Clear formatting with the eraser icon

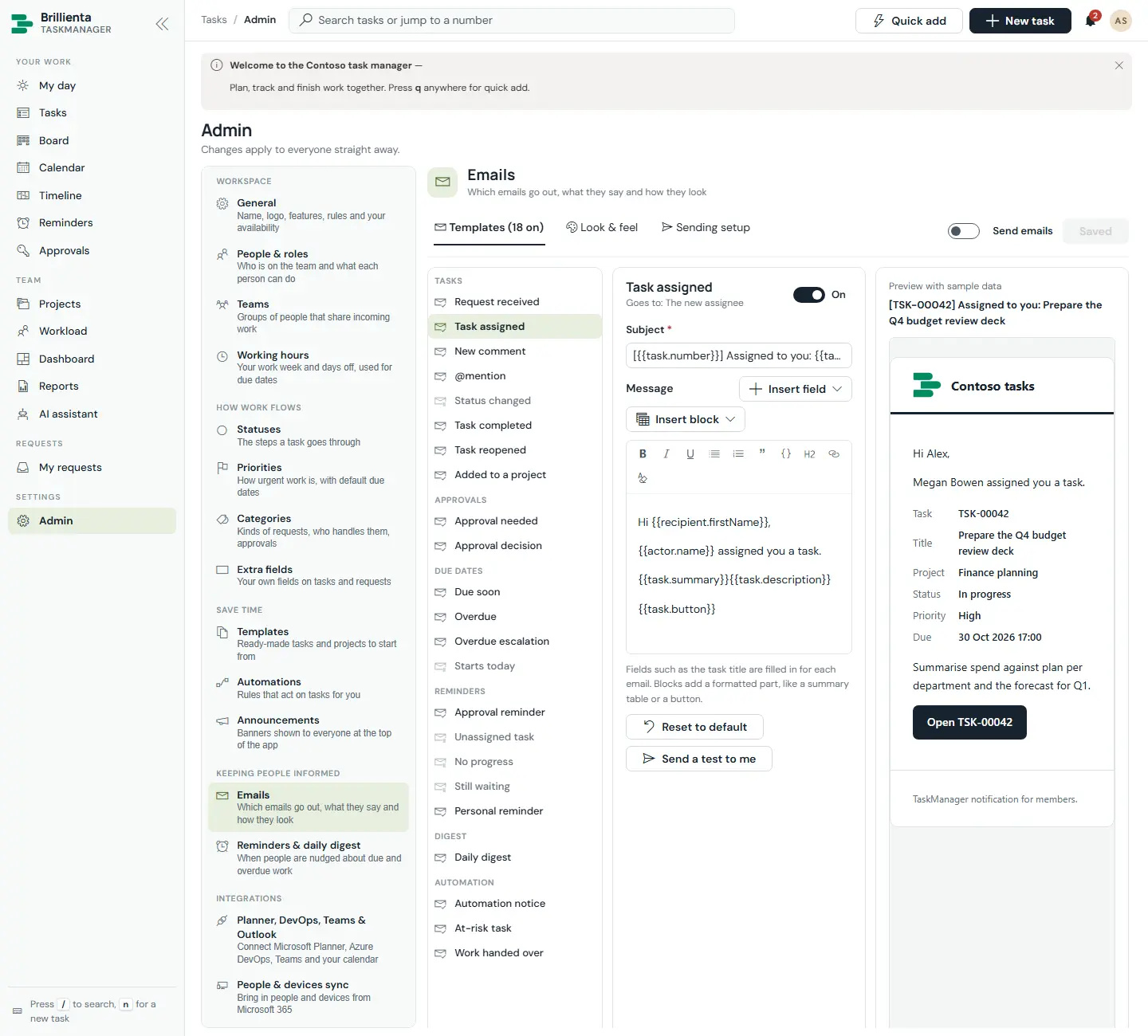coord(643,478)
